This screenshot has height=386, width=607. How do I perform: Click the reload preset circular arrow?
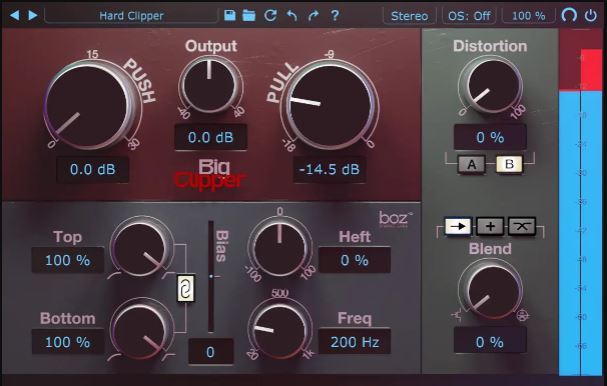[x=270, y=15]
